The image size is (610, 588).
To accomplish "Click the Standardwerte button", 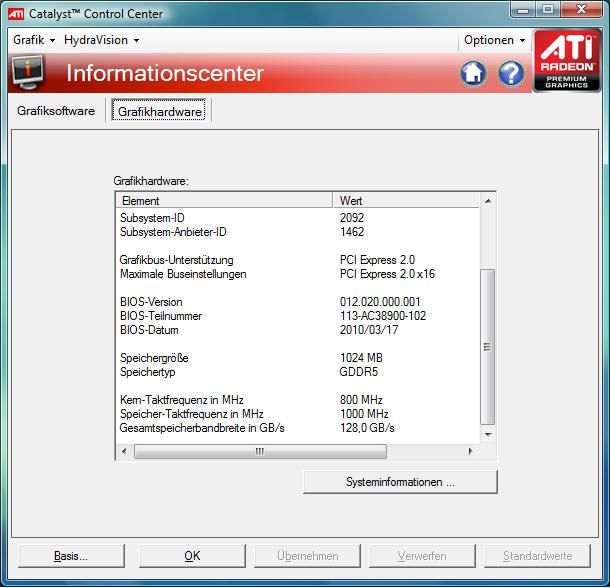I will 537,556.
